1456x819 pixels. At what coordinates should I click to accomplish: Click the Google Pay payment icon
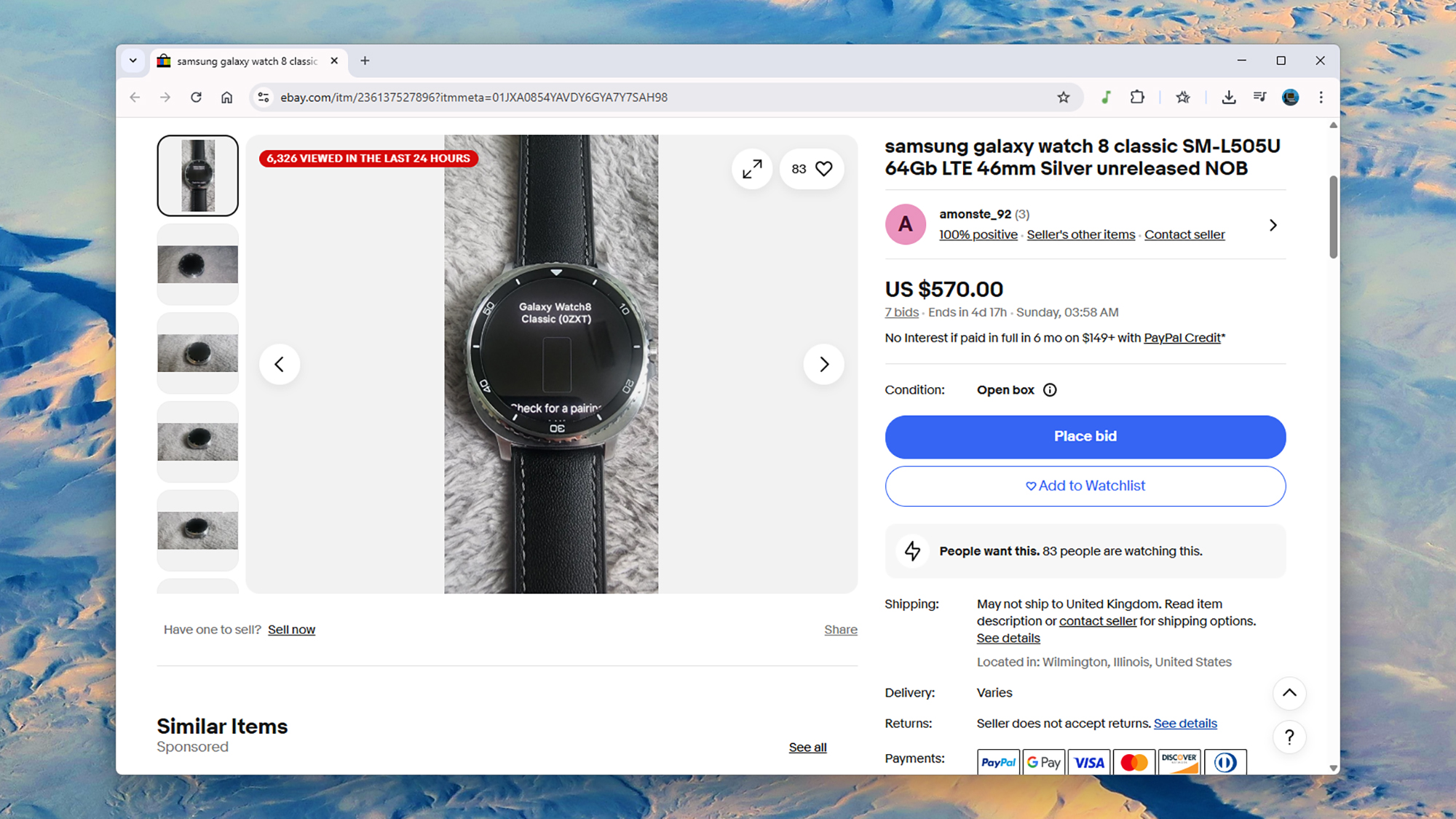click(x=1043, y=762)
